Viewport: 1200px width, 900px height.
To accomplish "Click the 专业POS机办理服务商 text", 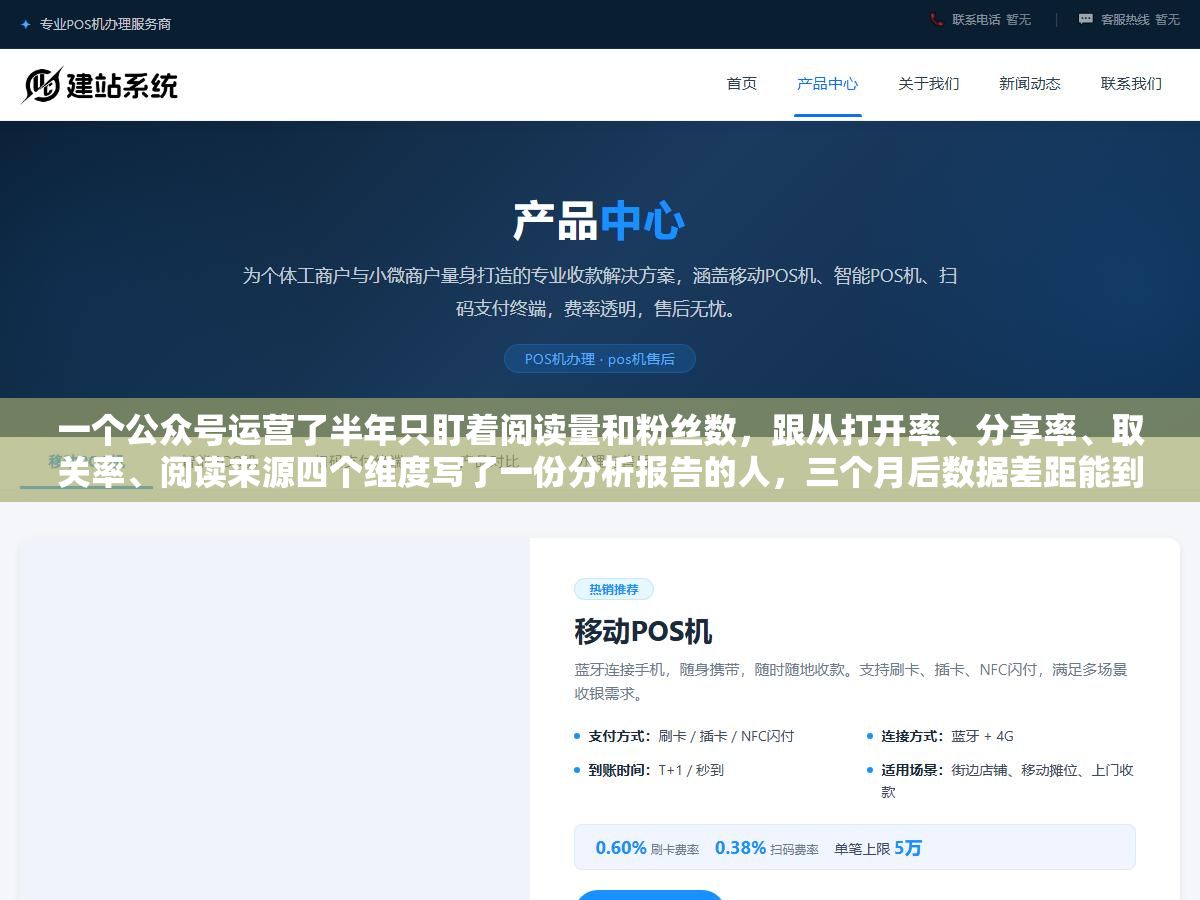I will 105,24.
